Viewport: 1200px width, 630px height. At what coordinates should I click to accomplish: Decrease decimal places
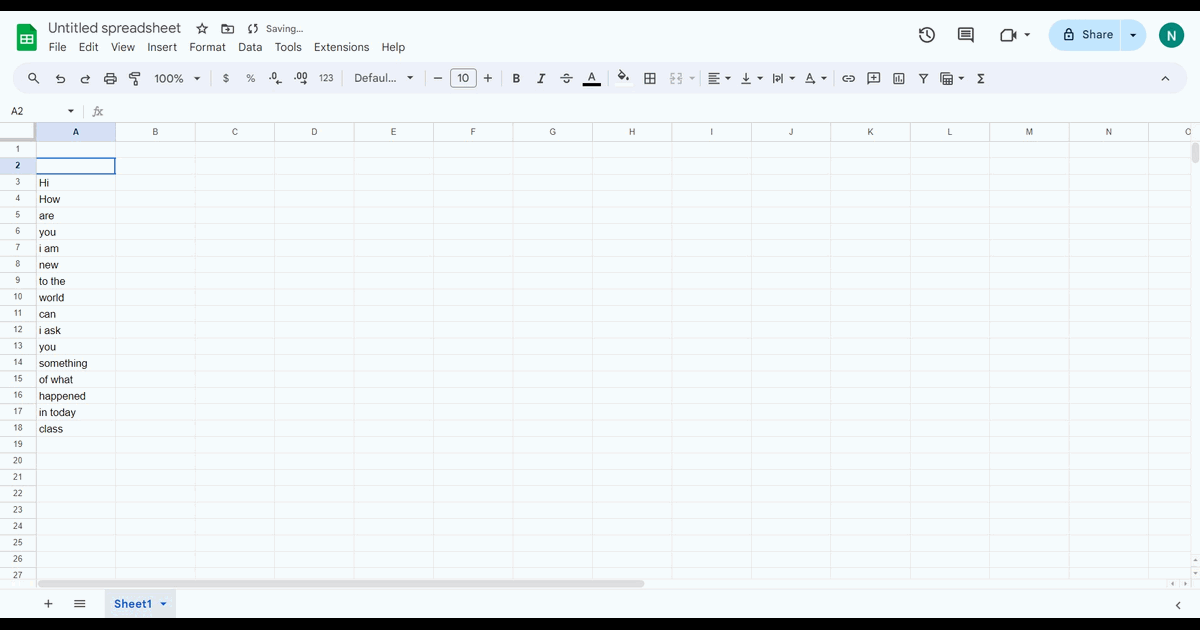276,78
